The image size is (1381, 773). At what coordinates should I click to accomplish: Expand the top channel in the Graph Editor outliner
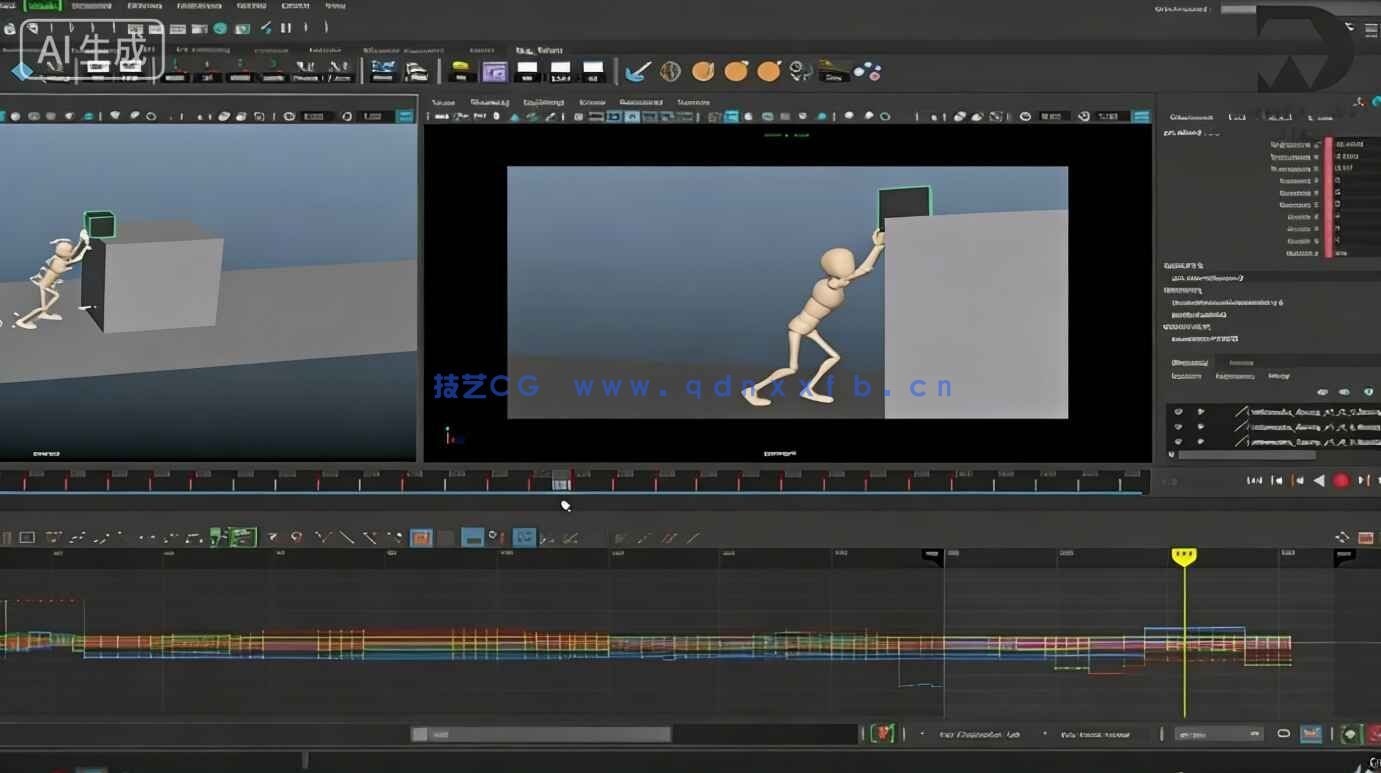(1202, 412)
